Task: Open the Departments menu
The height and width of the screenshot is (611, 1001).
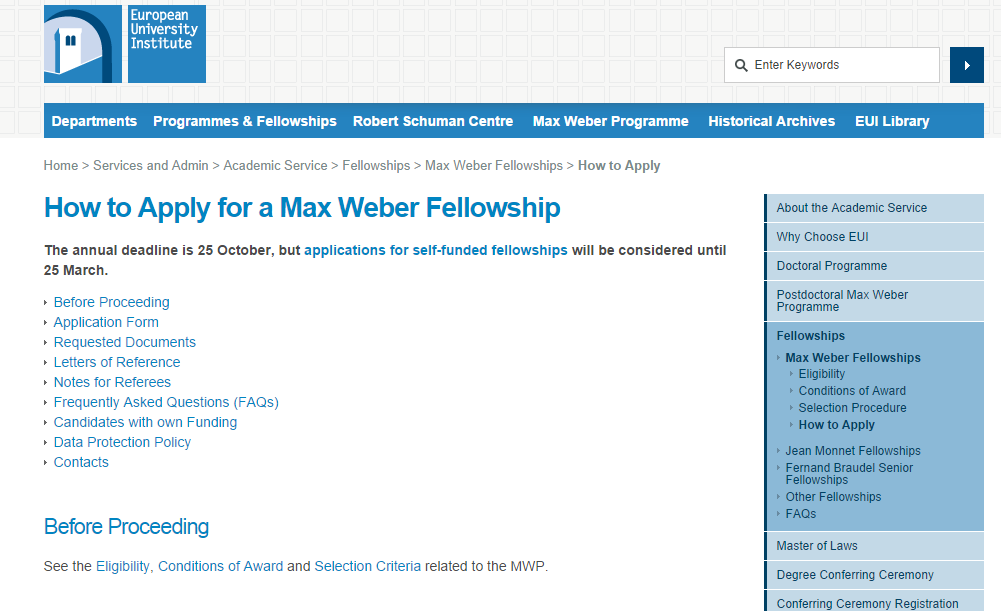Action: point(94,121)
